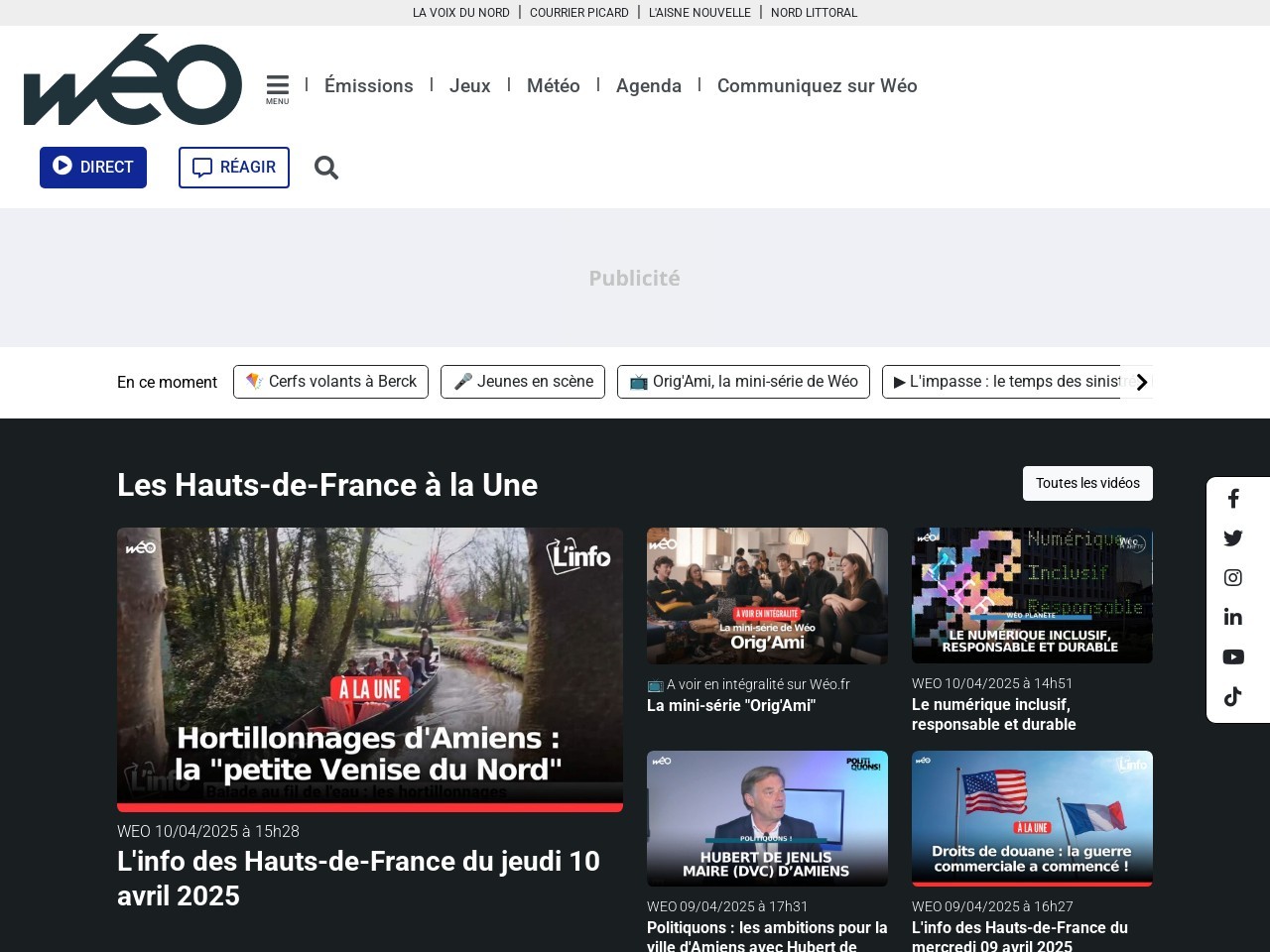Open Toutes les vidéos
Viewport: 1270px width, 952px height.
(1087, 483)
